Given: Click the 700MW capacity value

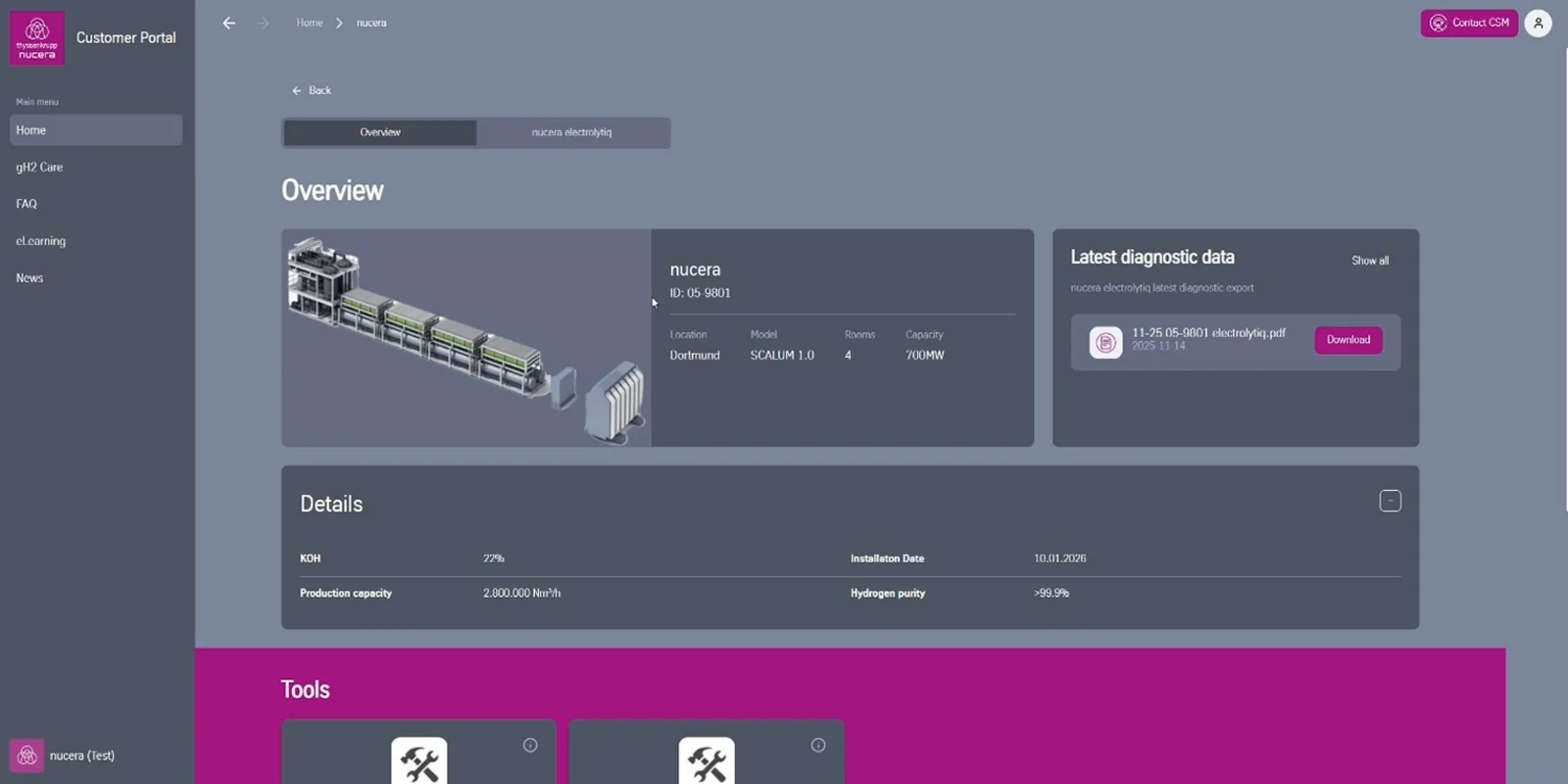Looking at the screenshot, I should (x=925, y=356).
